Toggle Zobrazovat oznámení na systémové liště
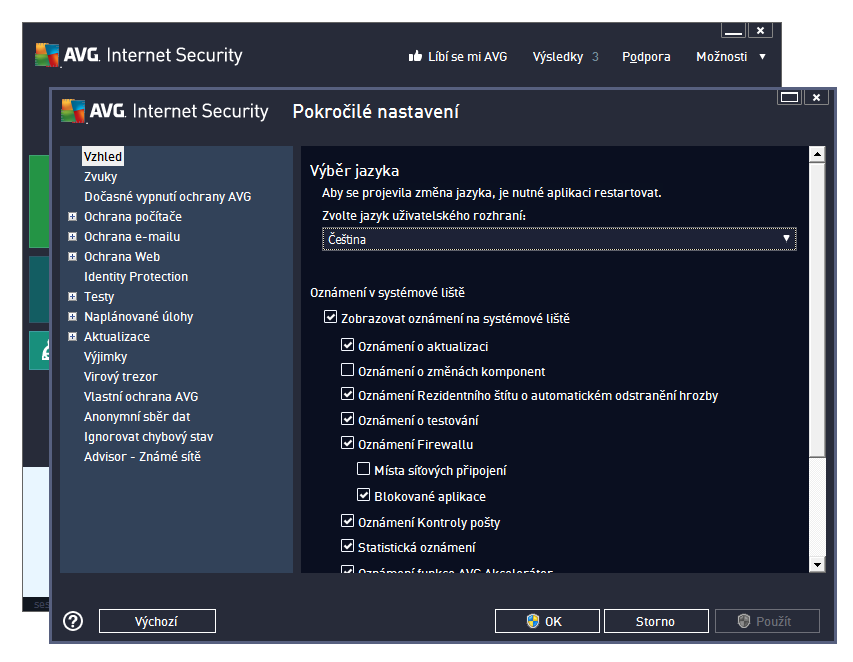The image size is (853, 662). point(330,317)
